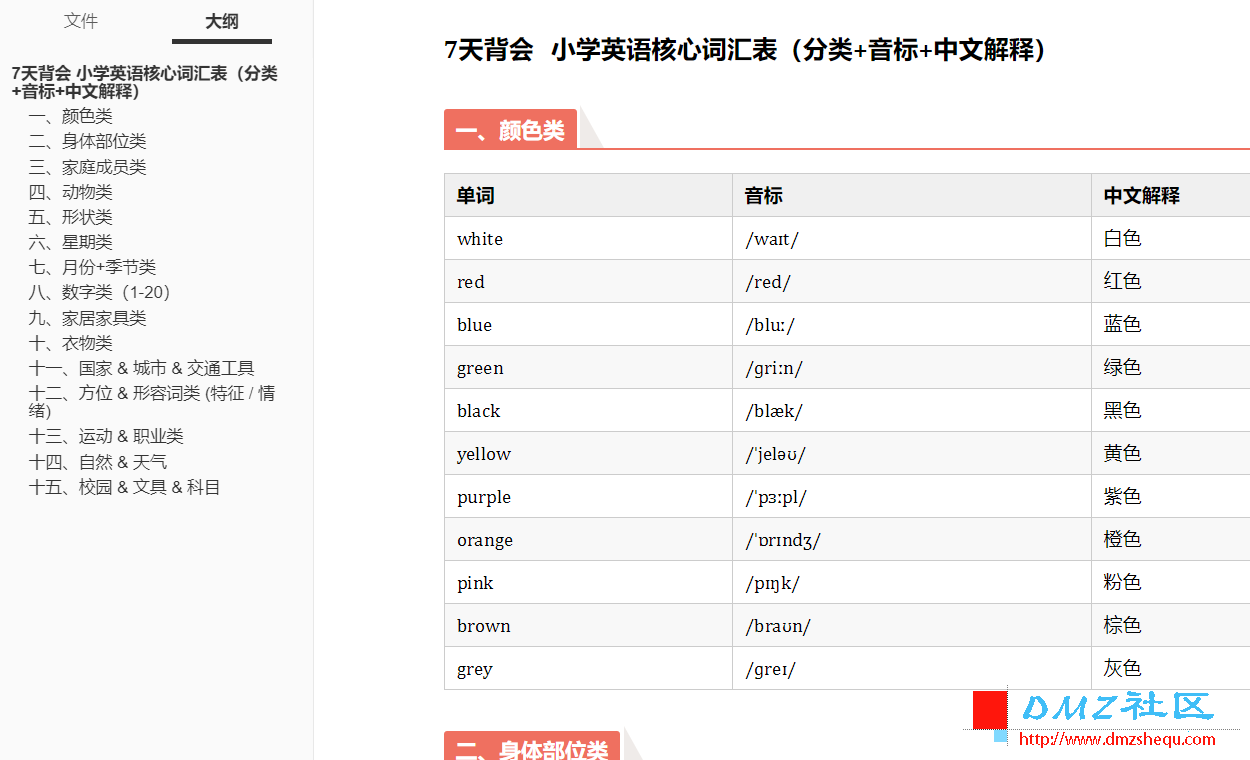Jump to 十、衣物类 section
This screenshot has height=760, width=1250.
point(70,343)
